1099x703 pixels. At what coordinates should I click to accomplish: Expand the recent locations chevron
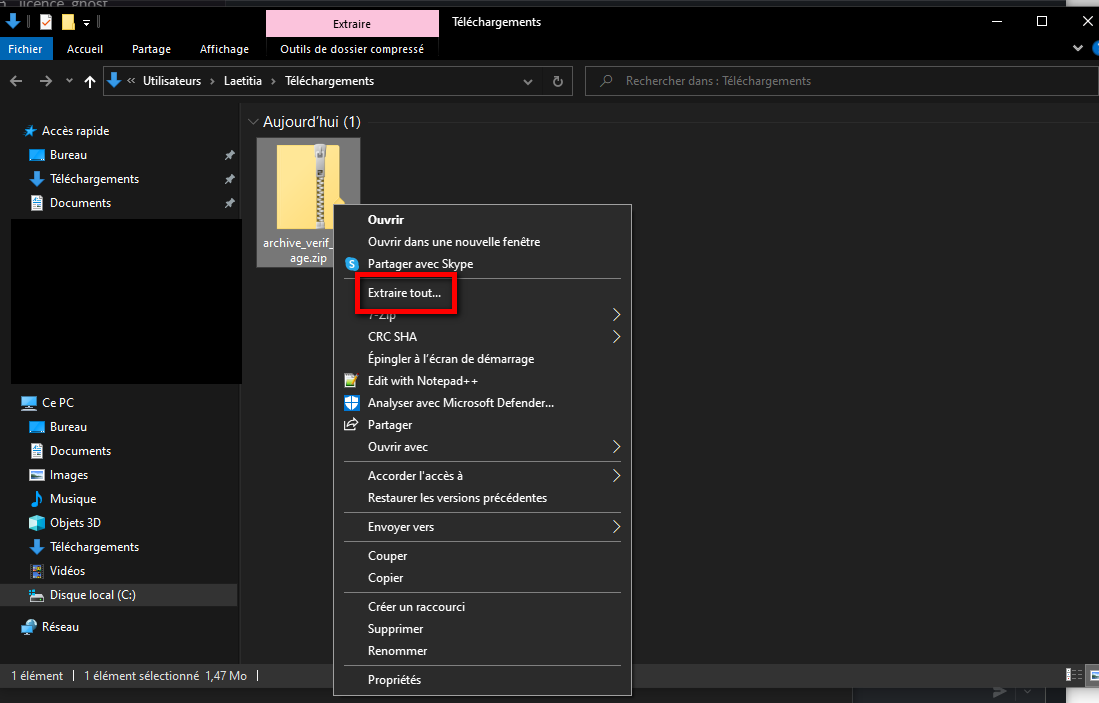(69, 81)
